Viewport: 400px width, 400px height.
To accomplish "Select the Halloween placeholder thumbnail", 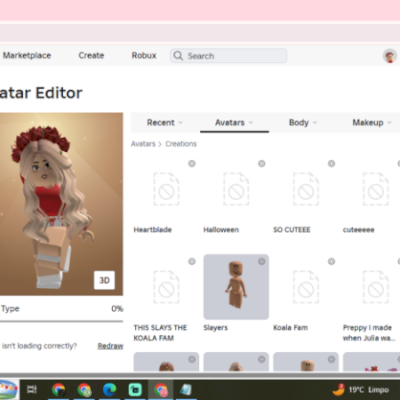I will click(236, 189).
